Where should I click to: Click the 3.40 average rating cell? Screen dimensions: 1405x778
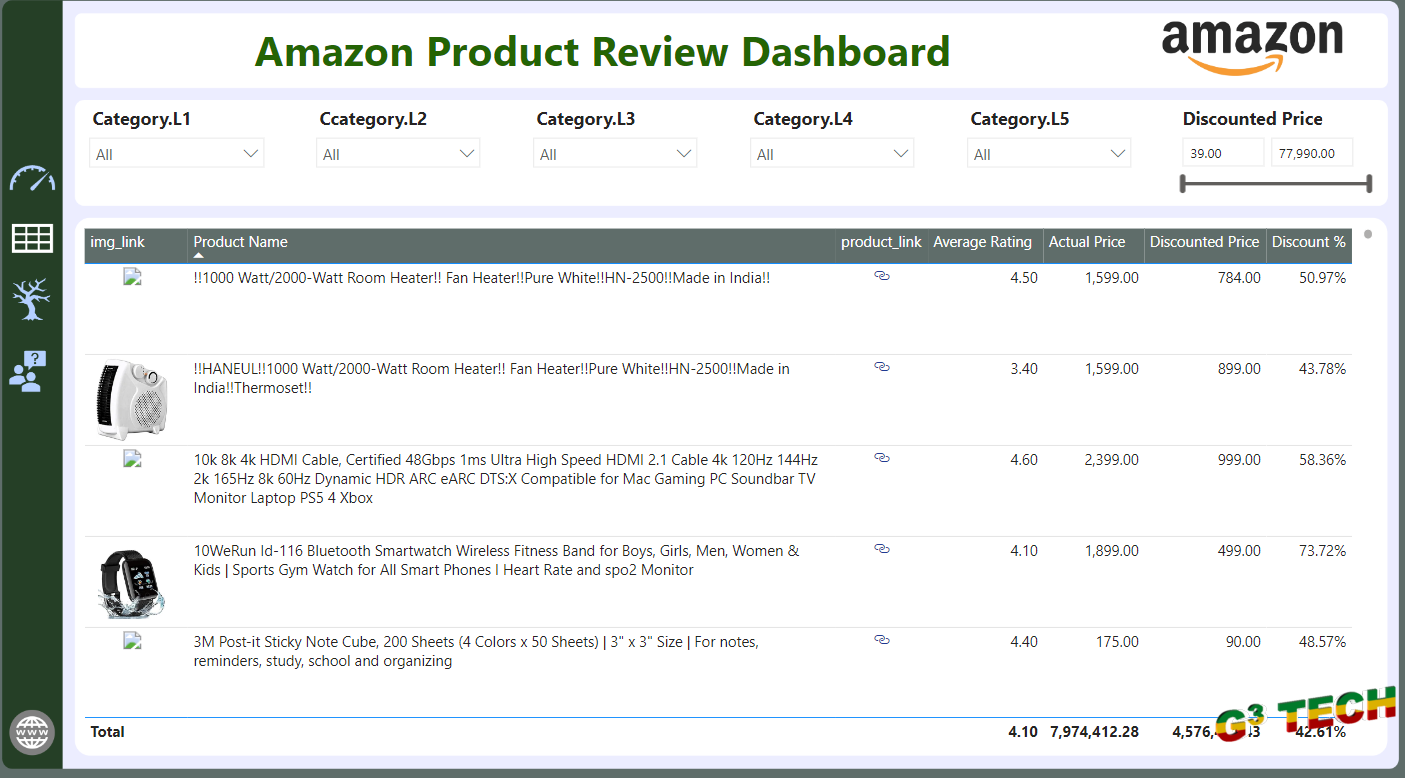(1024, 369)
